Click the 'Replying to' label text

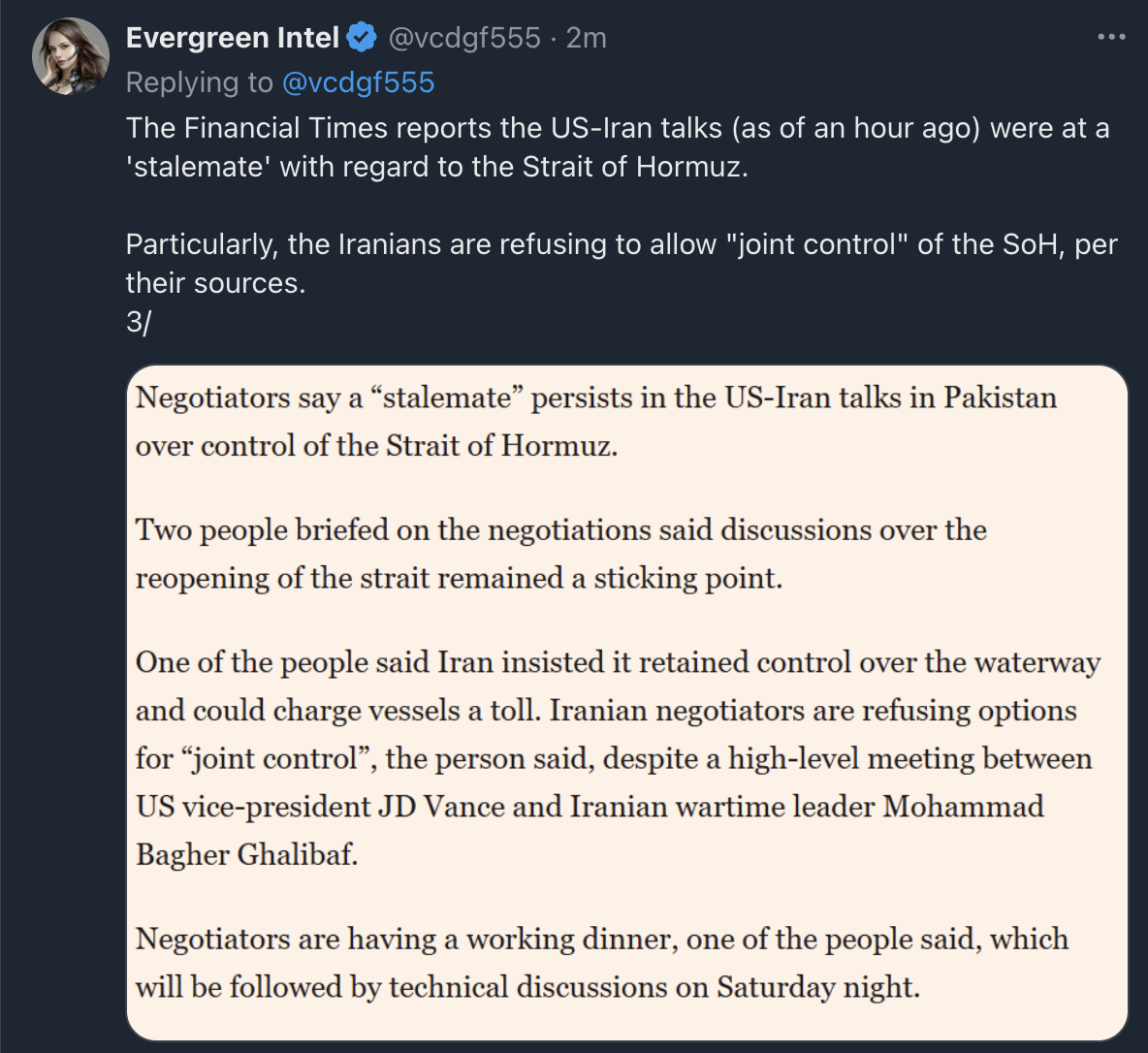[x=199, y=83]
